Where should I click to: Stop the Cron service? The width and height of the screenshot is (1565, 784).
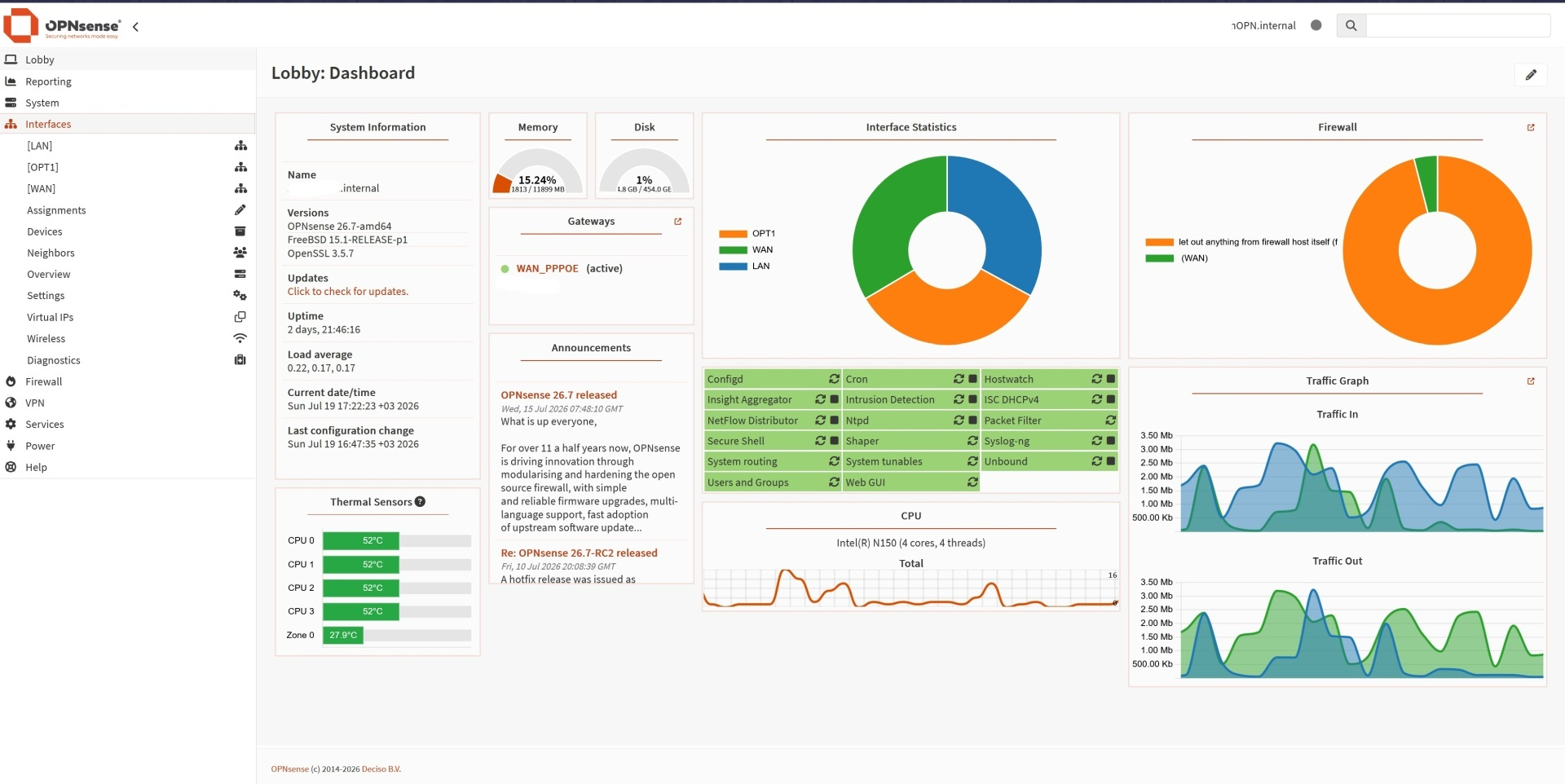click(972, 379)
